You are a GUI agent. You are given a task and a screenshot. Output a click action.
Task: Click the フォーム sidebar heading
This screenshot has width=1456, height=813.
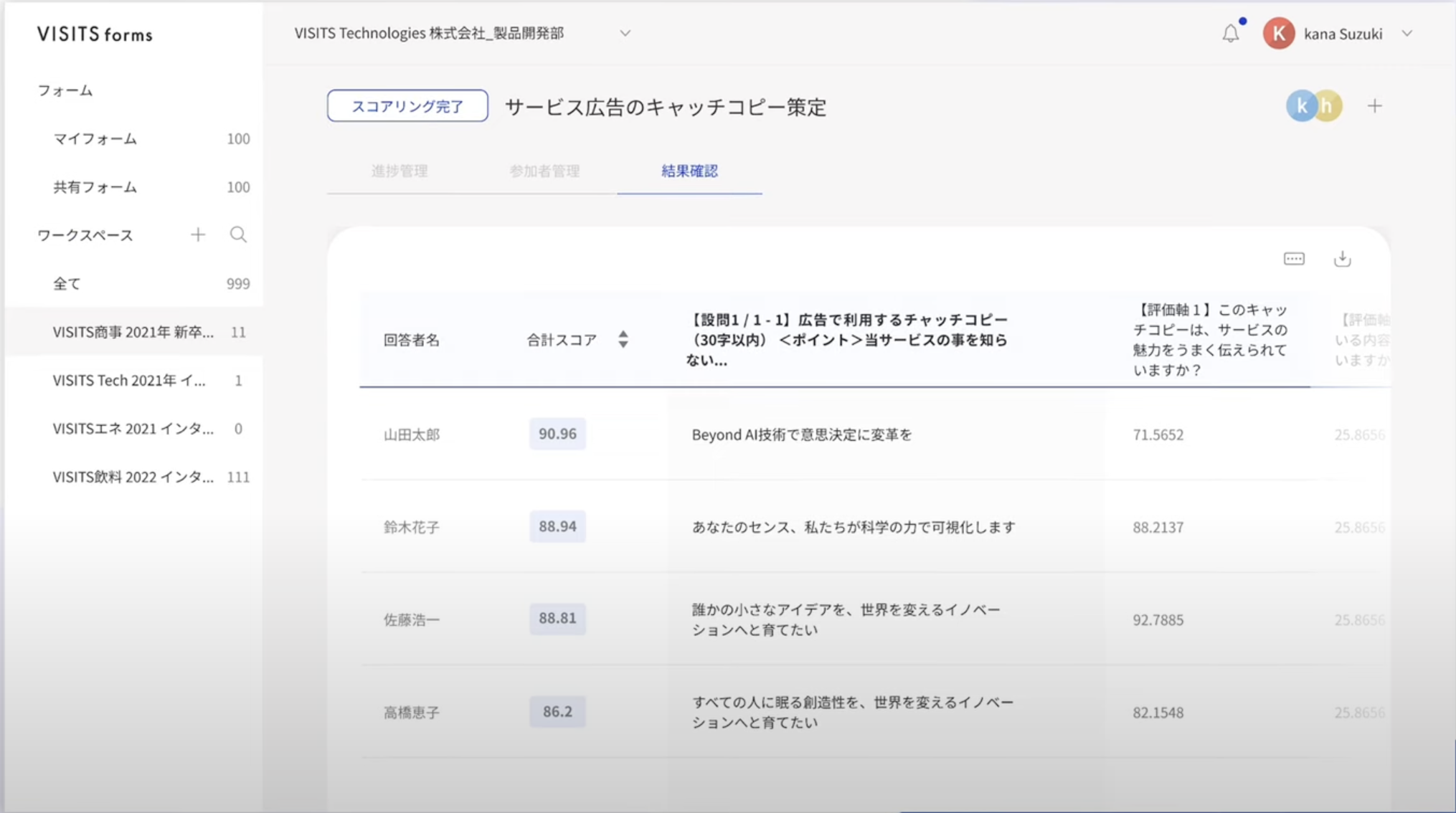click(x=65, y=90)
